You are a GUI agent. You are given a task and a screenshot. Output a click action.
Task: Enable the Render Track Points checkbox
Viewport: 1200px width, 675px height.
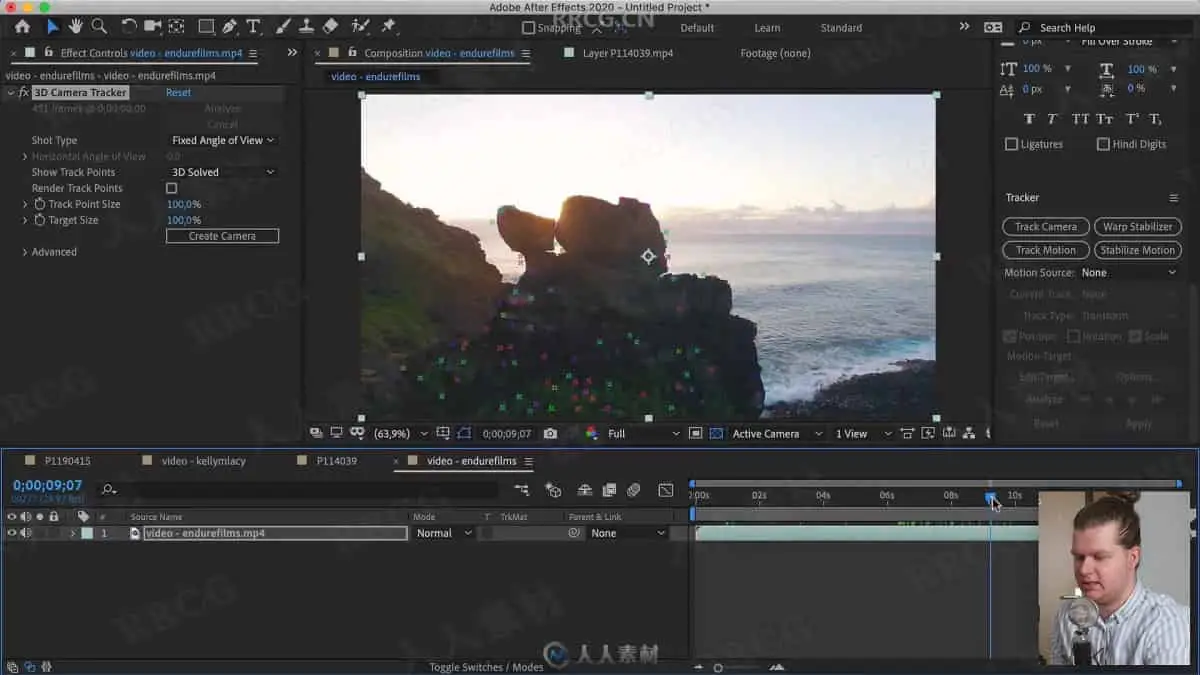(171, 188)
